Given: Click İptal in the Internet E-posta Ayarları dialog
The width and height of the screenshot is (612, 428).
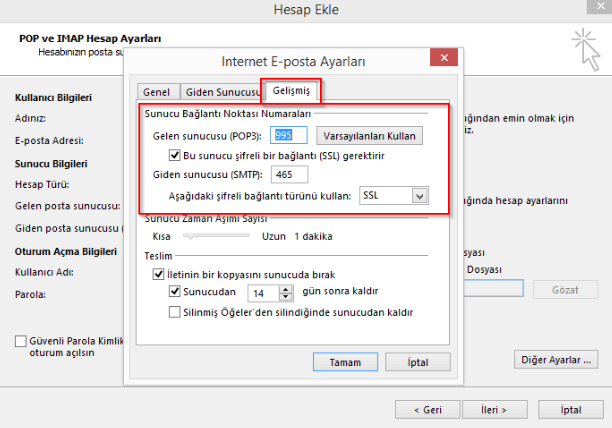Looking at the screenshot, I should (417, 361).
